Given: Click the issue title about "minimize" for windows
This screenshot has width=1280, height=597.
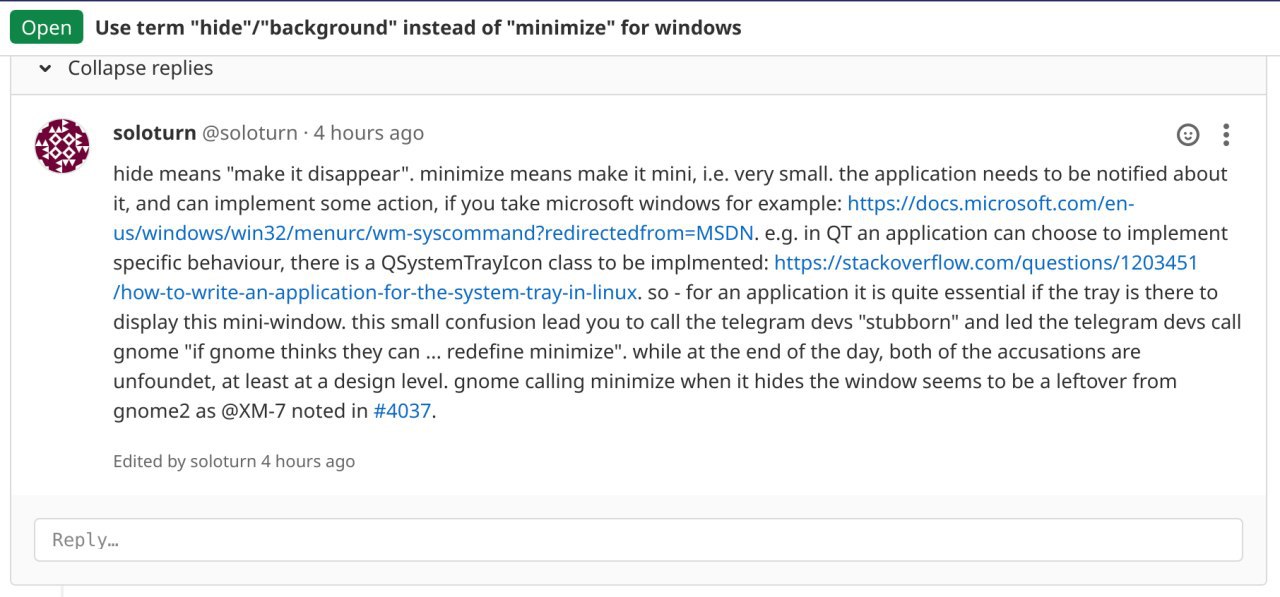Looking at the screenshot, I should point(418,27).
